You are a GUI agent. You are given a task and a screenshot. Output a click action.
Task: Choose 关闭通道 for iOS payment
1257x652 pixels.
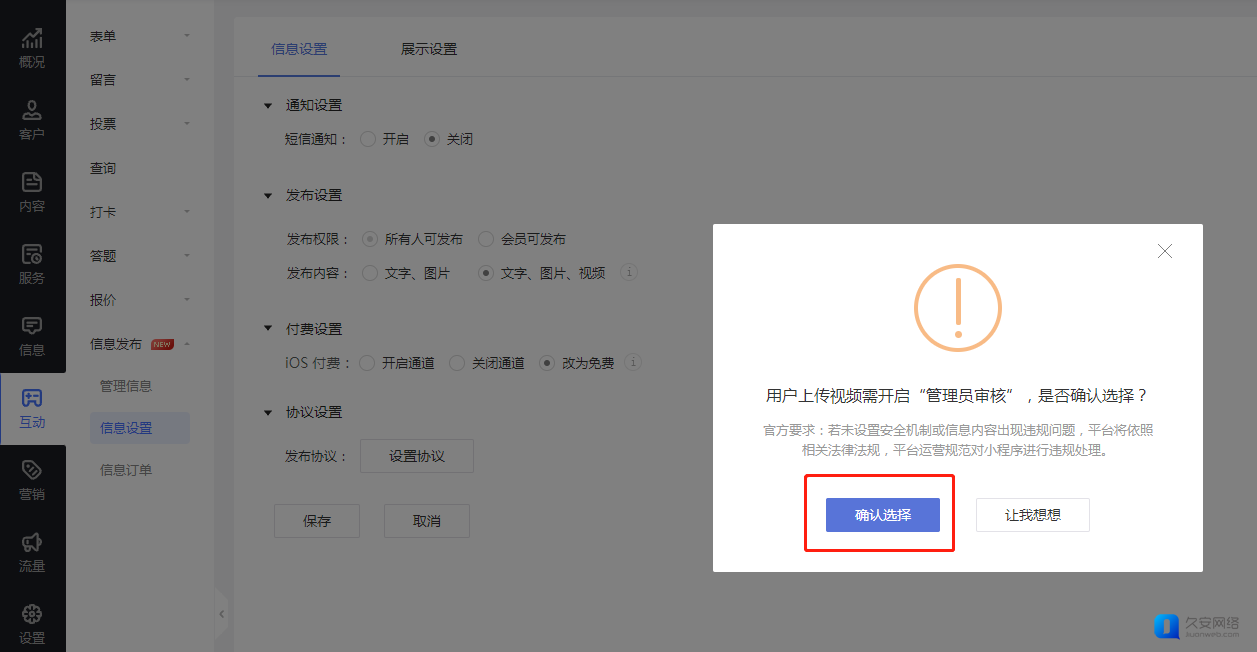pos(457,363)
